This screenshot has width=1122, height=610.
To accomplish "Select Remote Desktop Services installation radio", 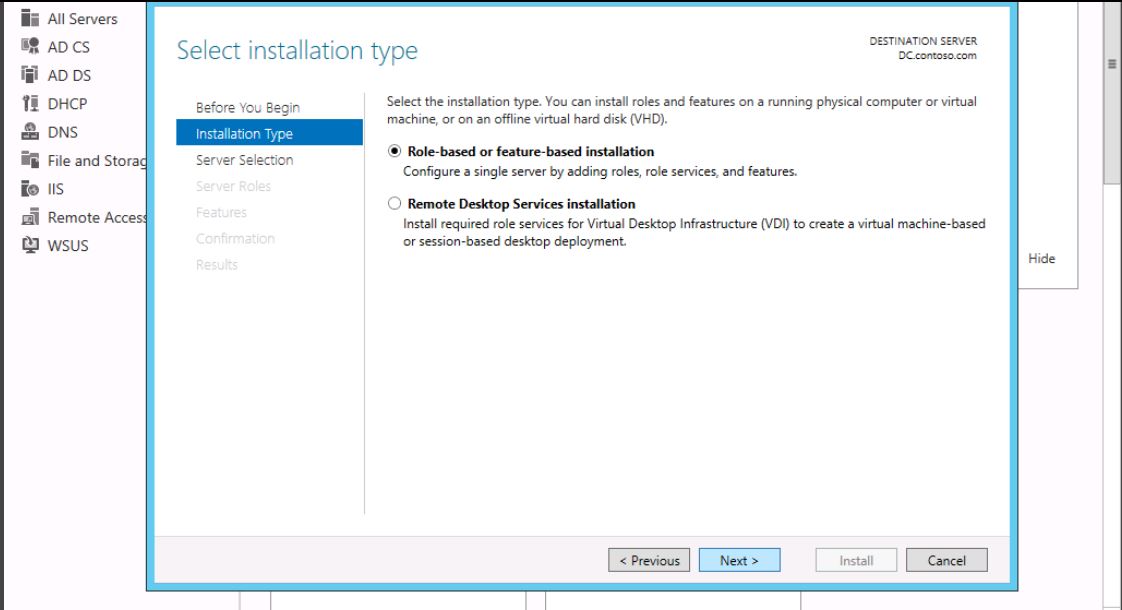I will pyautogui.click(x=394, y=203).
